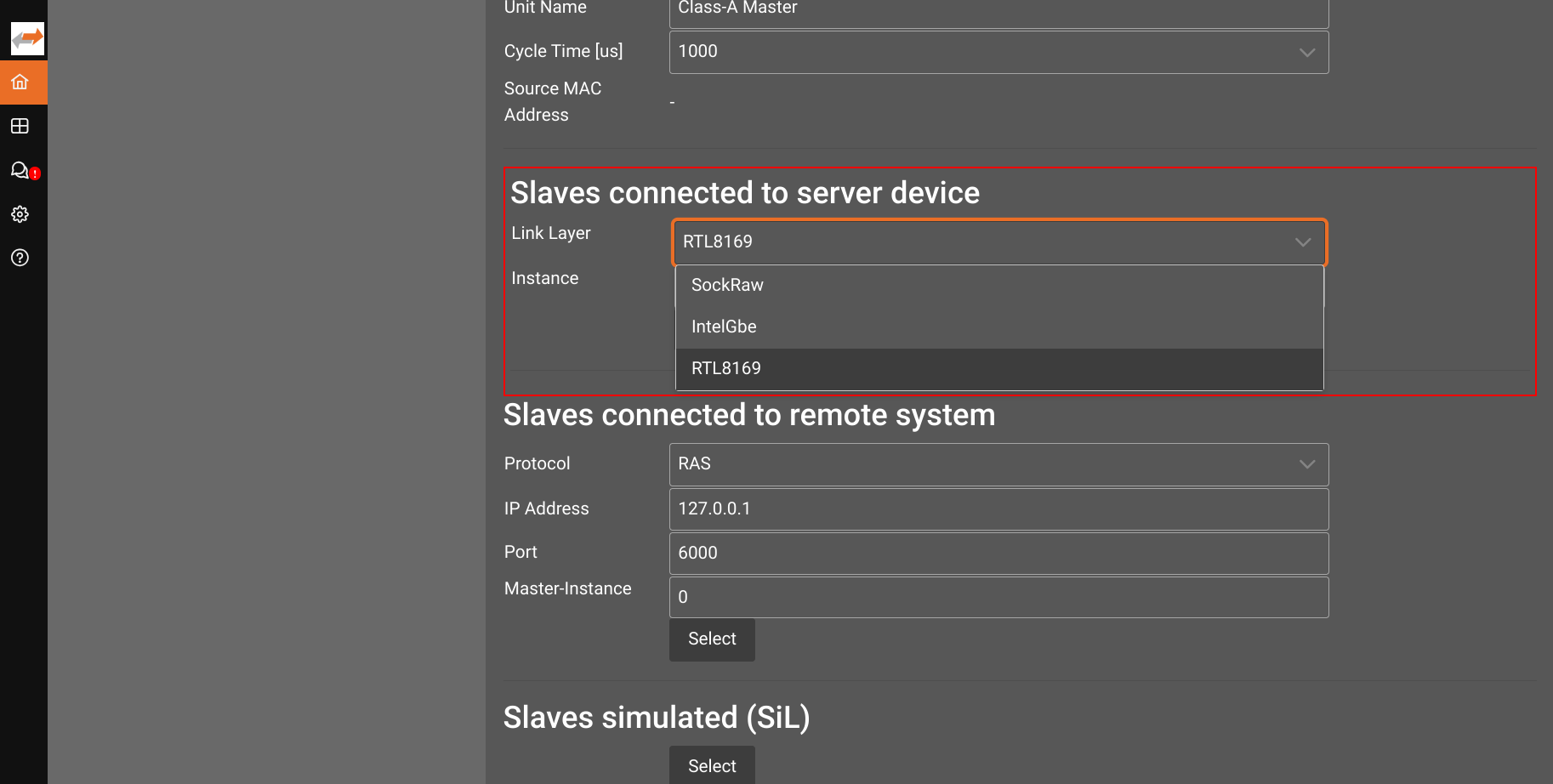Viewport: 1553px width, 784px height.
Task: Select IntelGbe from Link Layer options
Action: (724, 326)
